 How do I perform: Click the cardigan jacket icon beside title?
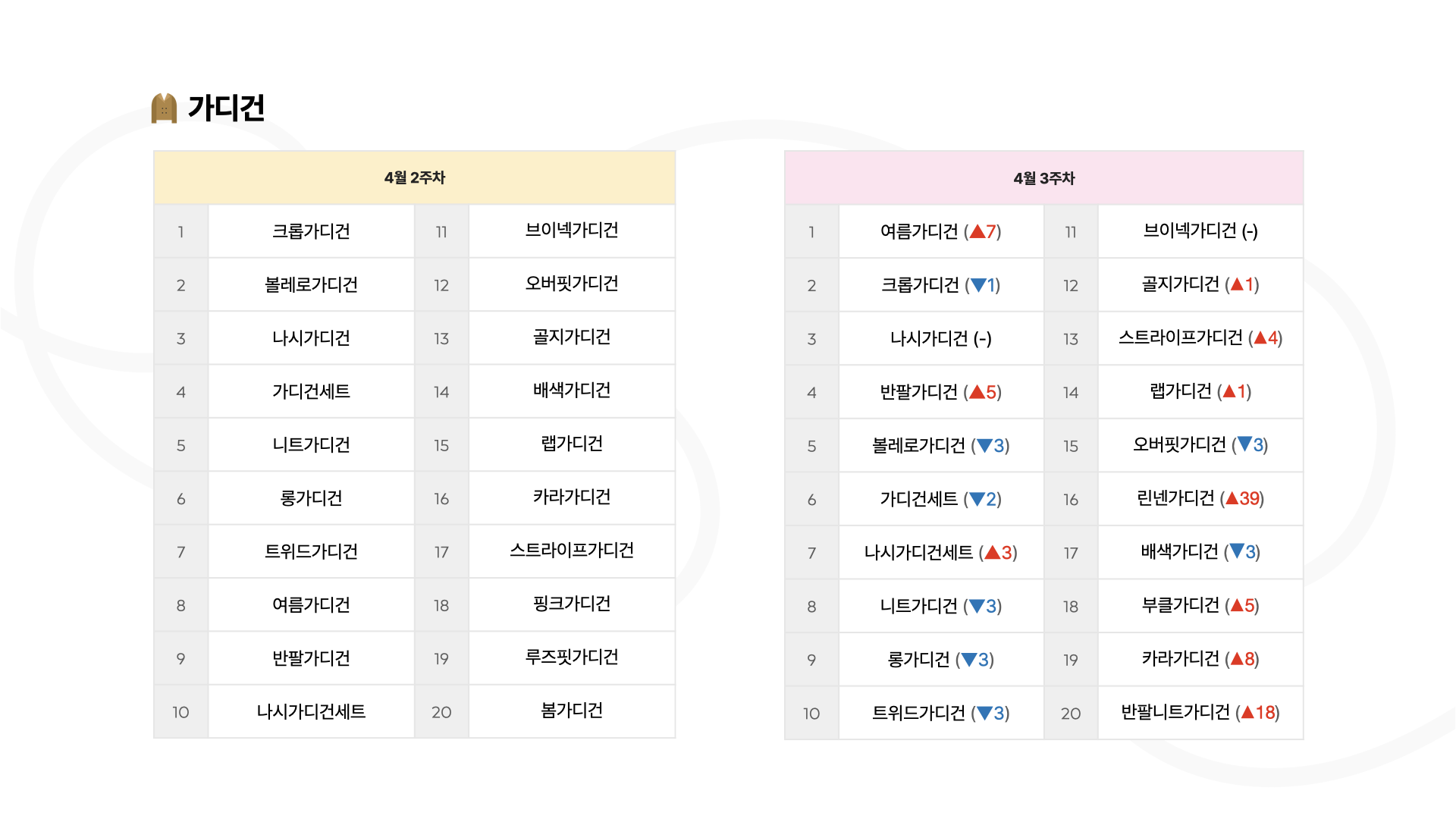164,108
